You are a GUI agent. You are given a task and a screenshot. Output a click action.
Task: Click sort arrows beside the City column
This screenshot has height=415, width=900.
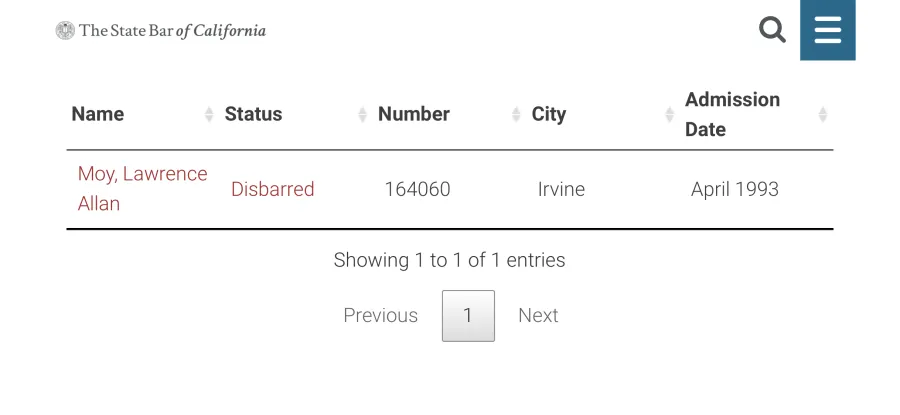pos(669,115)
